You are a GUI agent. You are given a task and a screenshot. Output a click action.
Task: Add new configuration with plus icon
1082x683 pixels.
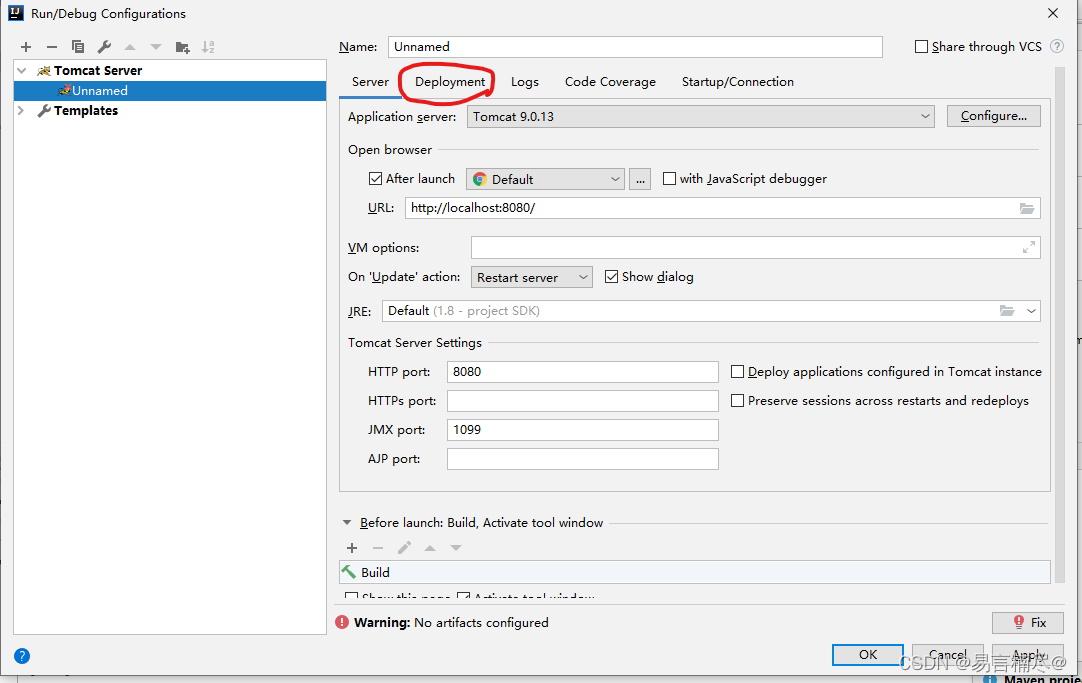coord(26,47)
